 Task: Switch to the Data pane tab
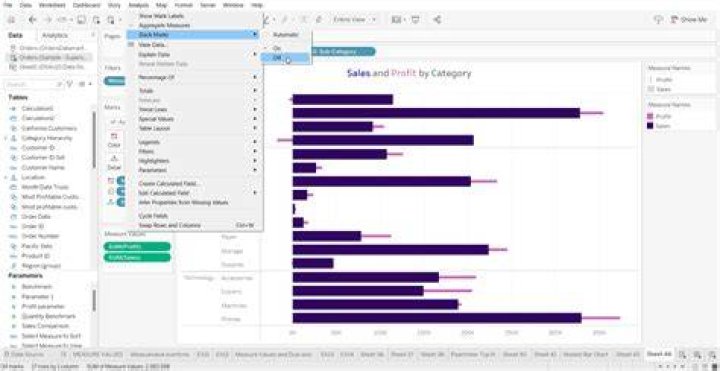16,35
